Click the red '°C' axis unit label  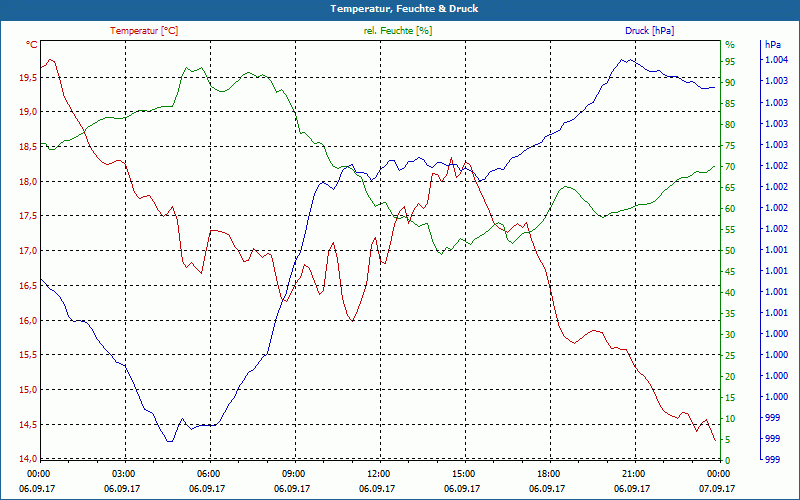click(x=32, y=45)
